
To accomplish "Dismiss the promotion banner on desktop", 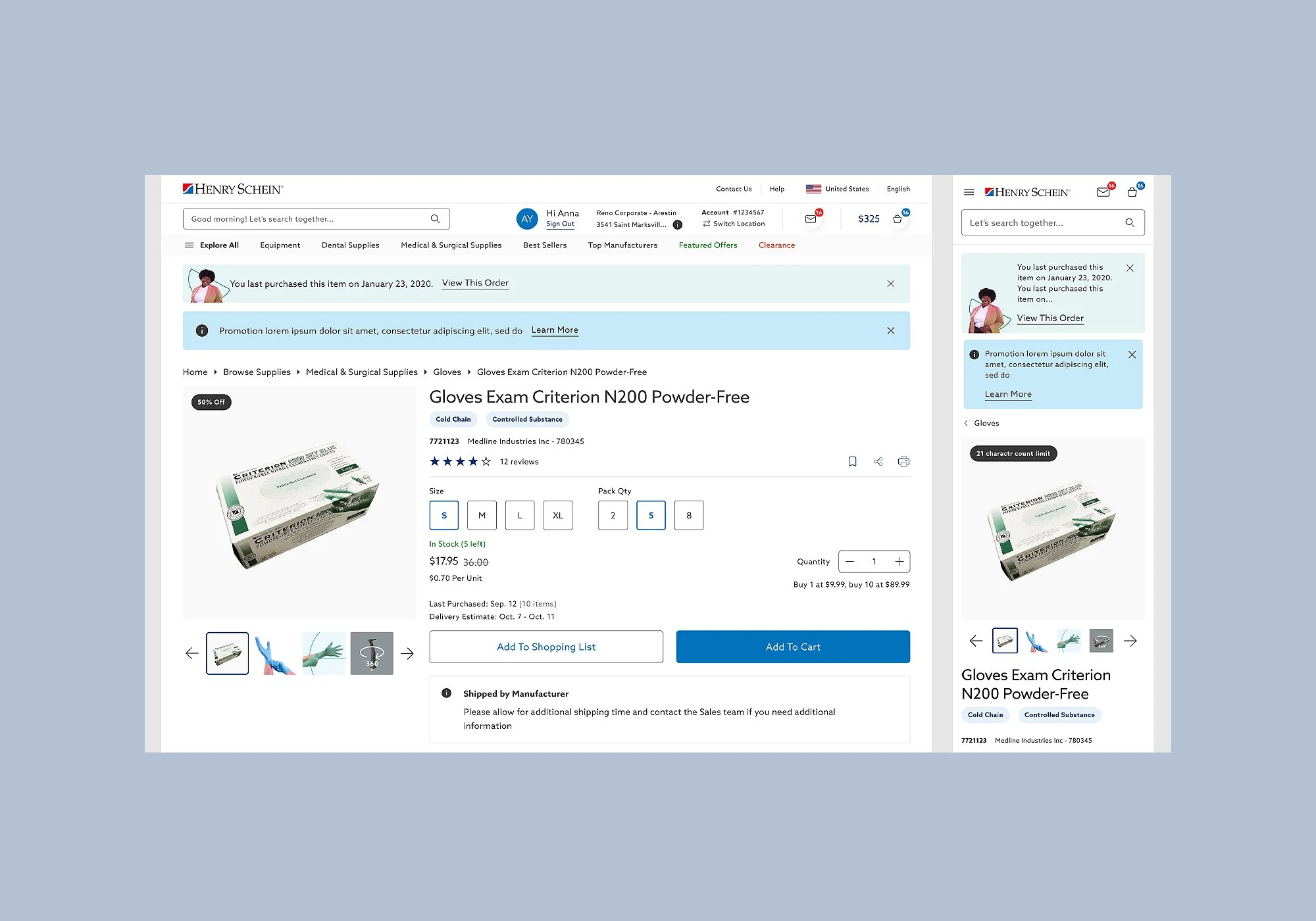I will tap(891, 331).
